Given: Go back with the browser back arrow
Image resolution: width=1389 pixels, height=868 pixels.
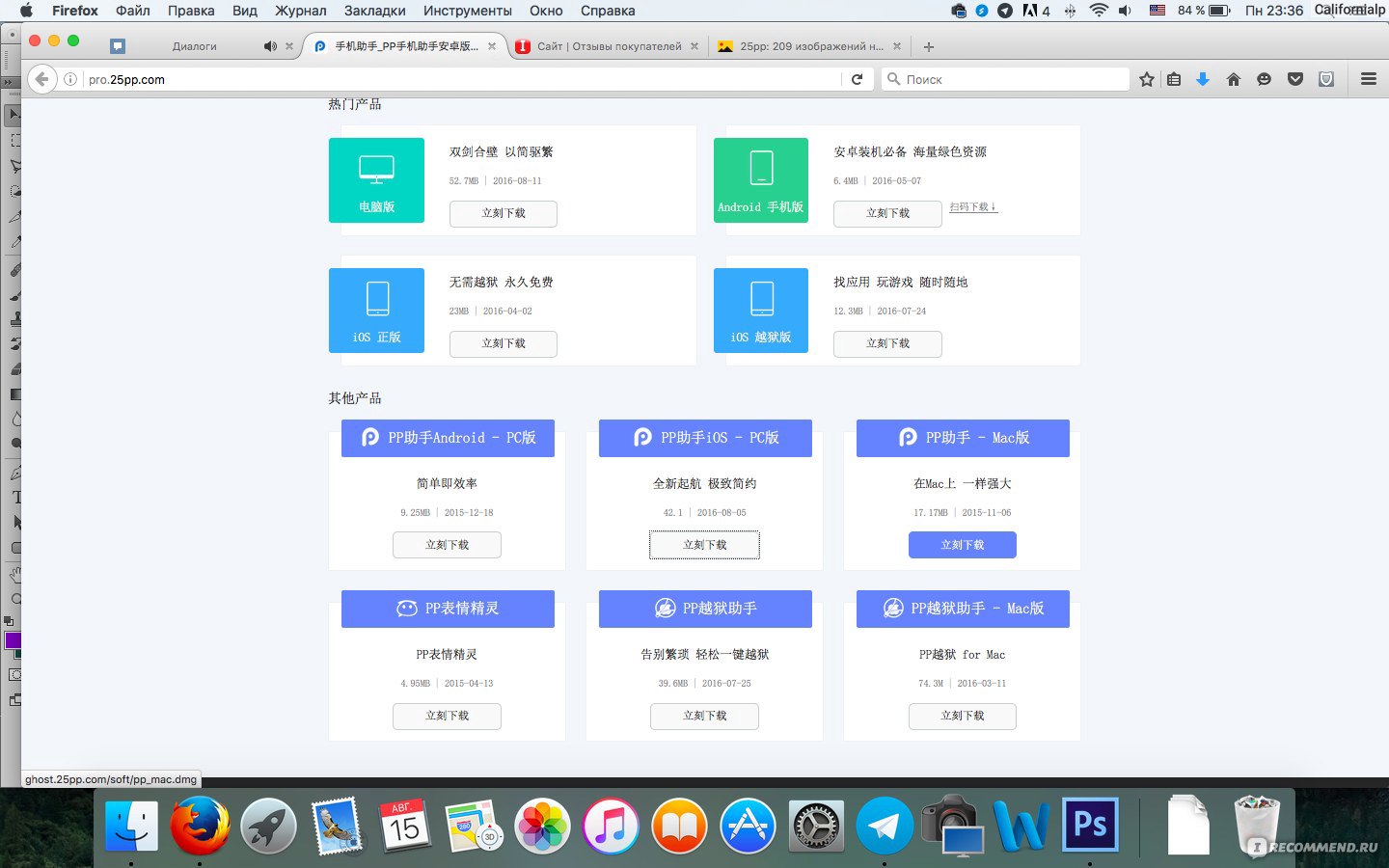Looking at the screenshot, I should (x=41, y=79).
